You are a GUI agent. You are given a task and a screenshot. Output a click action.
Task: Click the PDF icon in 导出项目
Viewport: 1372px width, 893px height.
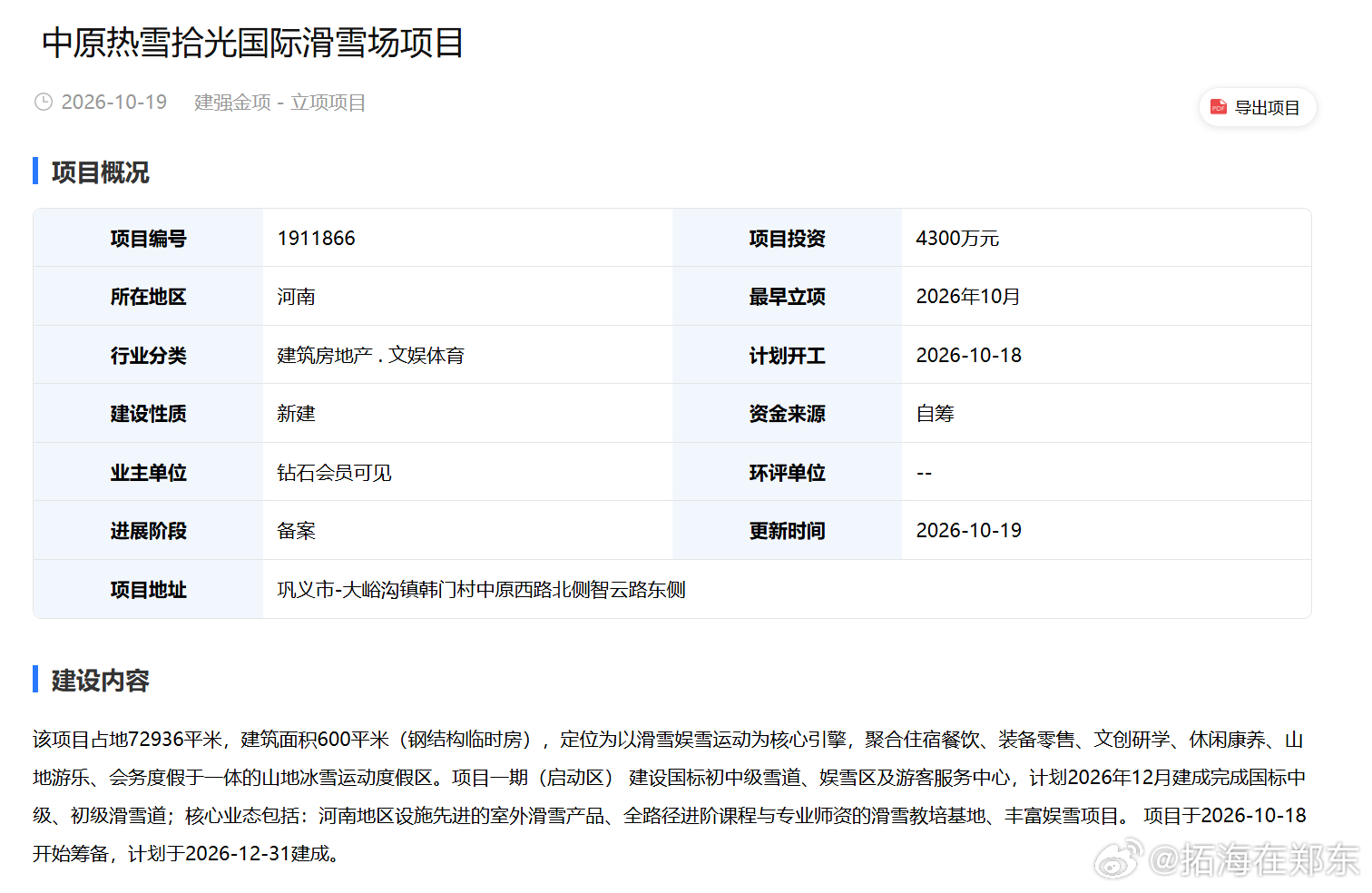pyautogui.click(x=1219, y=107)
